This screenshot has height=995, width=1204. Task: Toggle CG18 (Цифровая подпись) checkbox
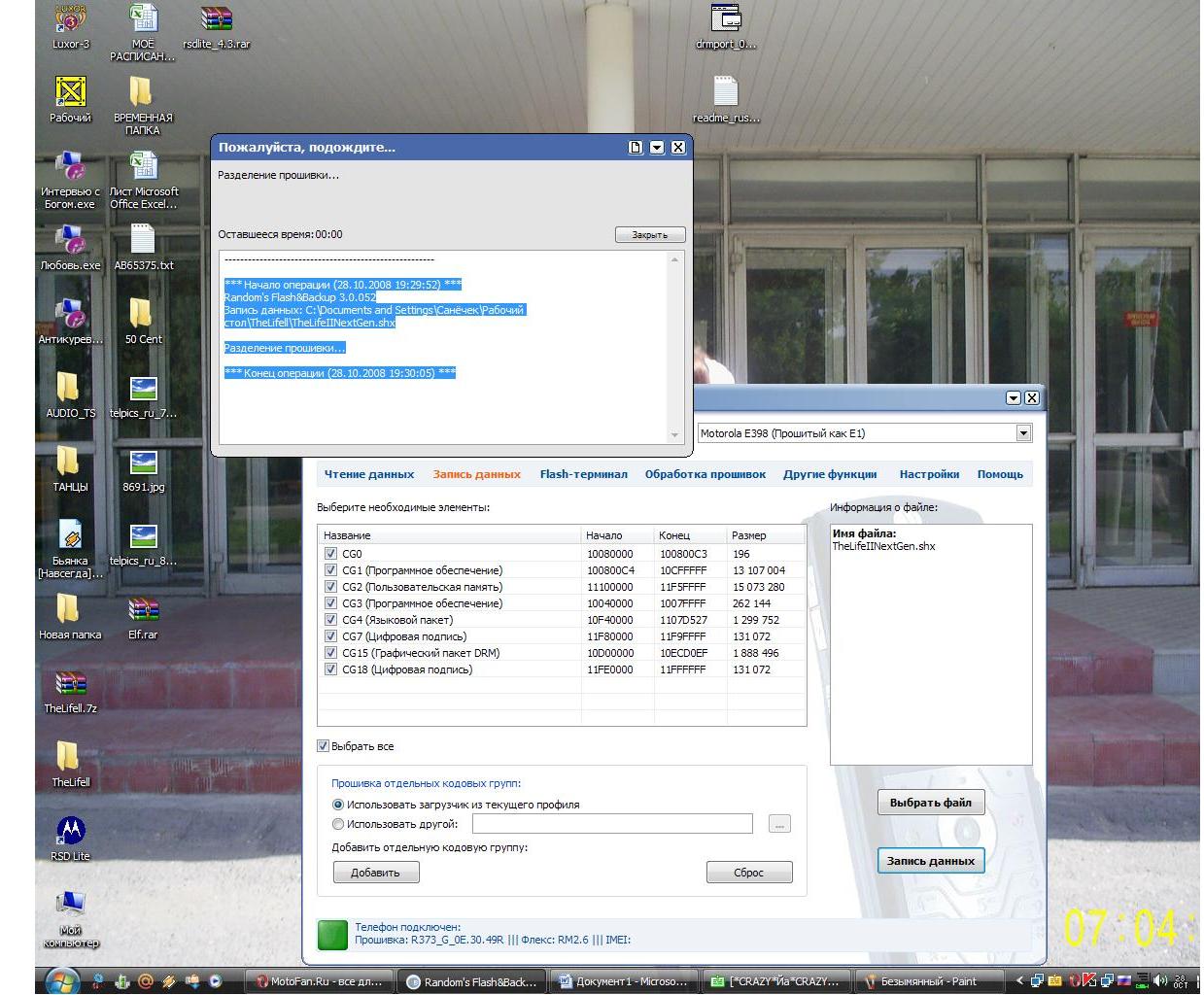(331, 669)
